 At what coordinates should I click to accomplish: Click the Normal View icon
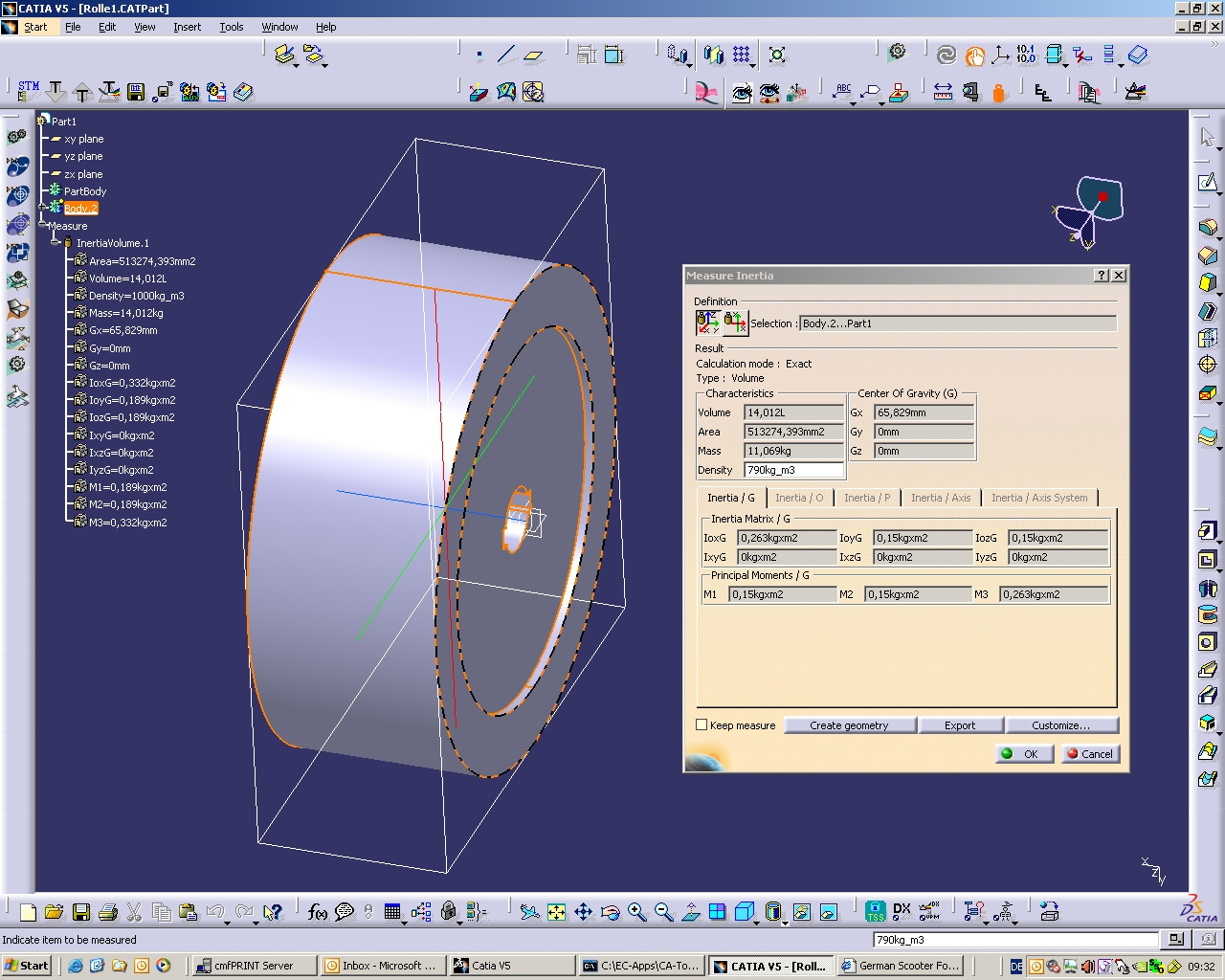pyautogui.click(x=691, y=912)
